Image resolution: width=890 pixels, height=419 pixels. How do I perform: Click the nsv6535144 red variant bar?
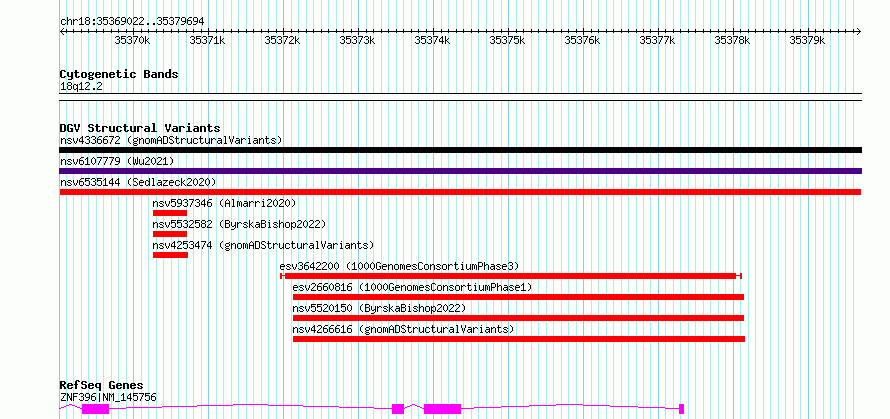(460, 192)
